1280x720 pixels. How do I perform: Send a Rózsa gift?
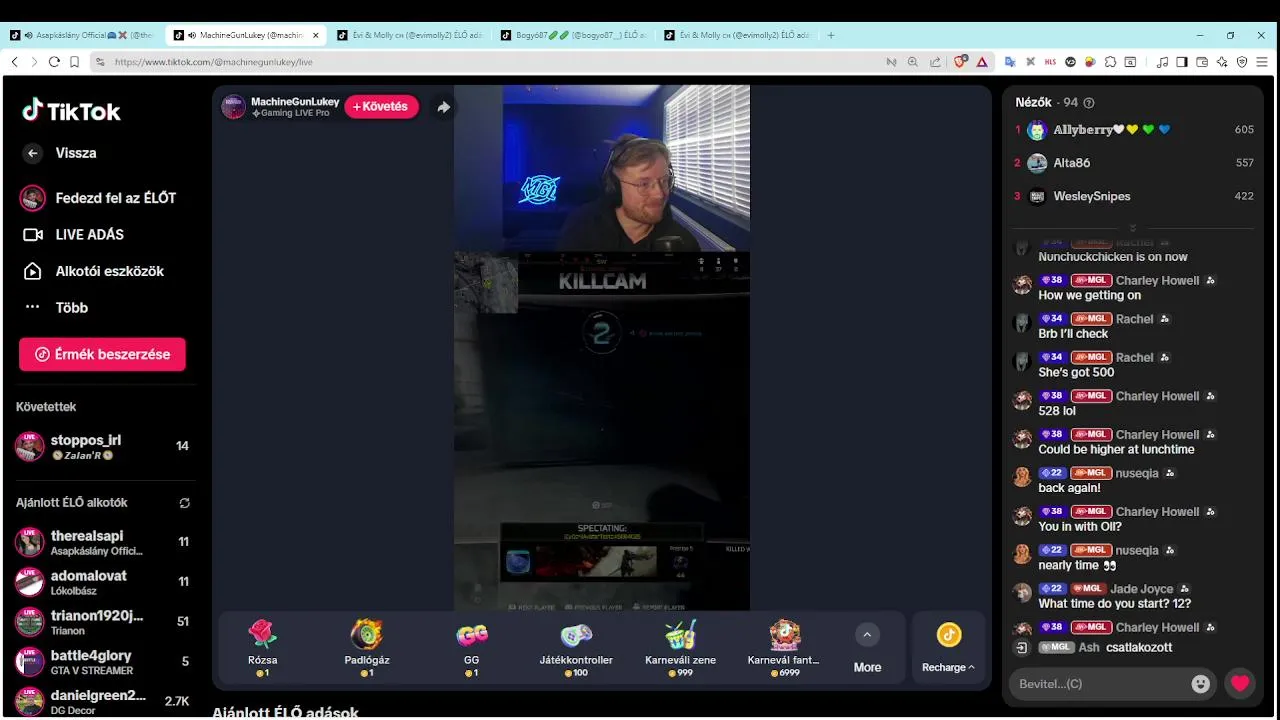pyautogui.click(x=262, y=648)
